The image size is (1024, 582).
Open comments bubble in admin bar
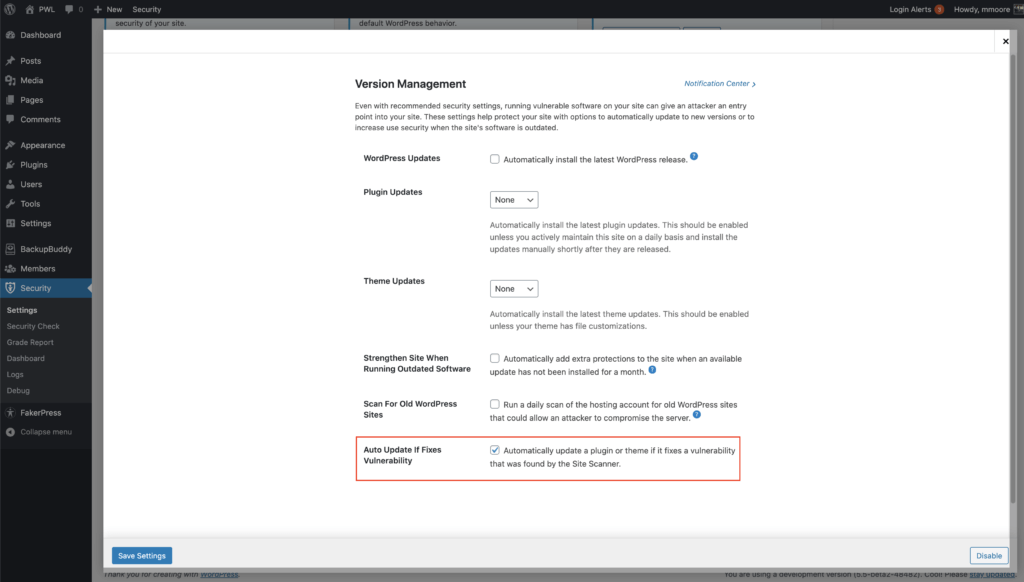click(x=69, y=9)
